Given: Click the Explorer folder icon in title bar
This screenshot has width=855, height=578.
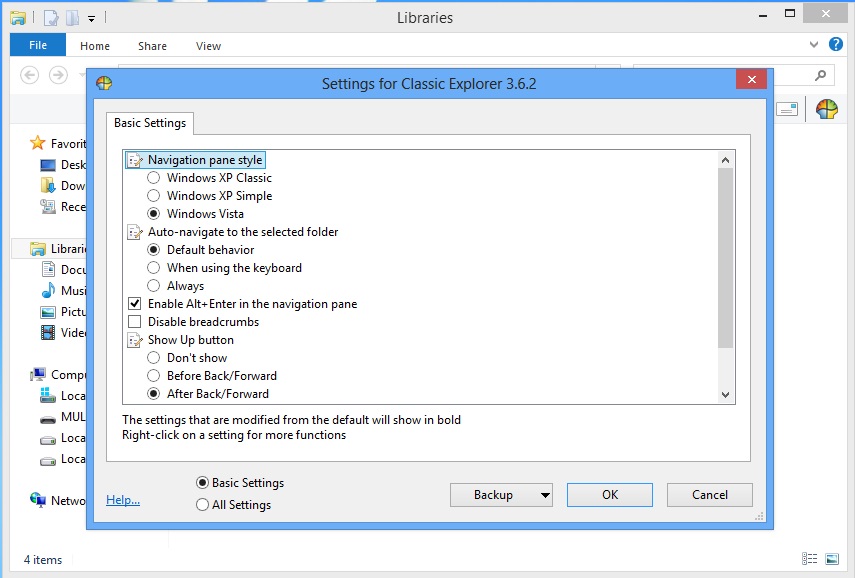Looking at the screenshot, I should coord(18,18).
